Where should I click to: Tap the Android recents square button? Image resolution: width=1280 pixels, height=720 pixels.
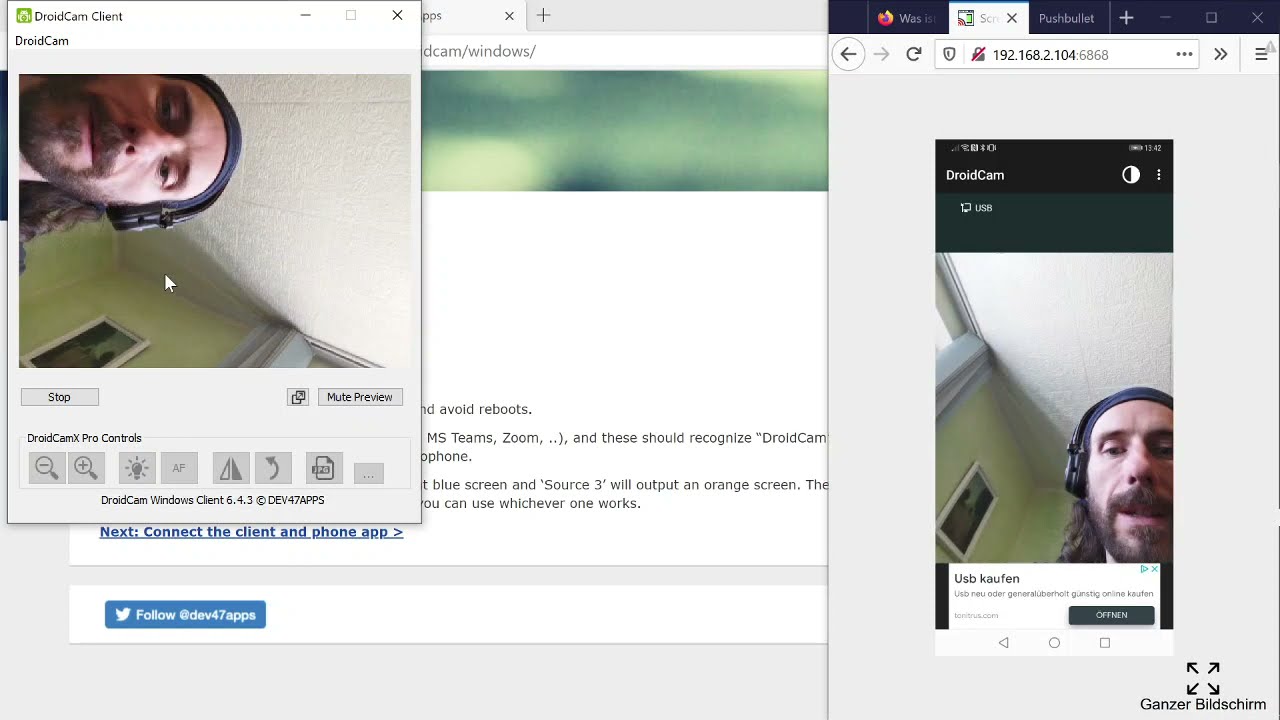click(1105, 643)
